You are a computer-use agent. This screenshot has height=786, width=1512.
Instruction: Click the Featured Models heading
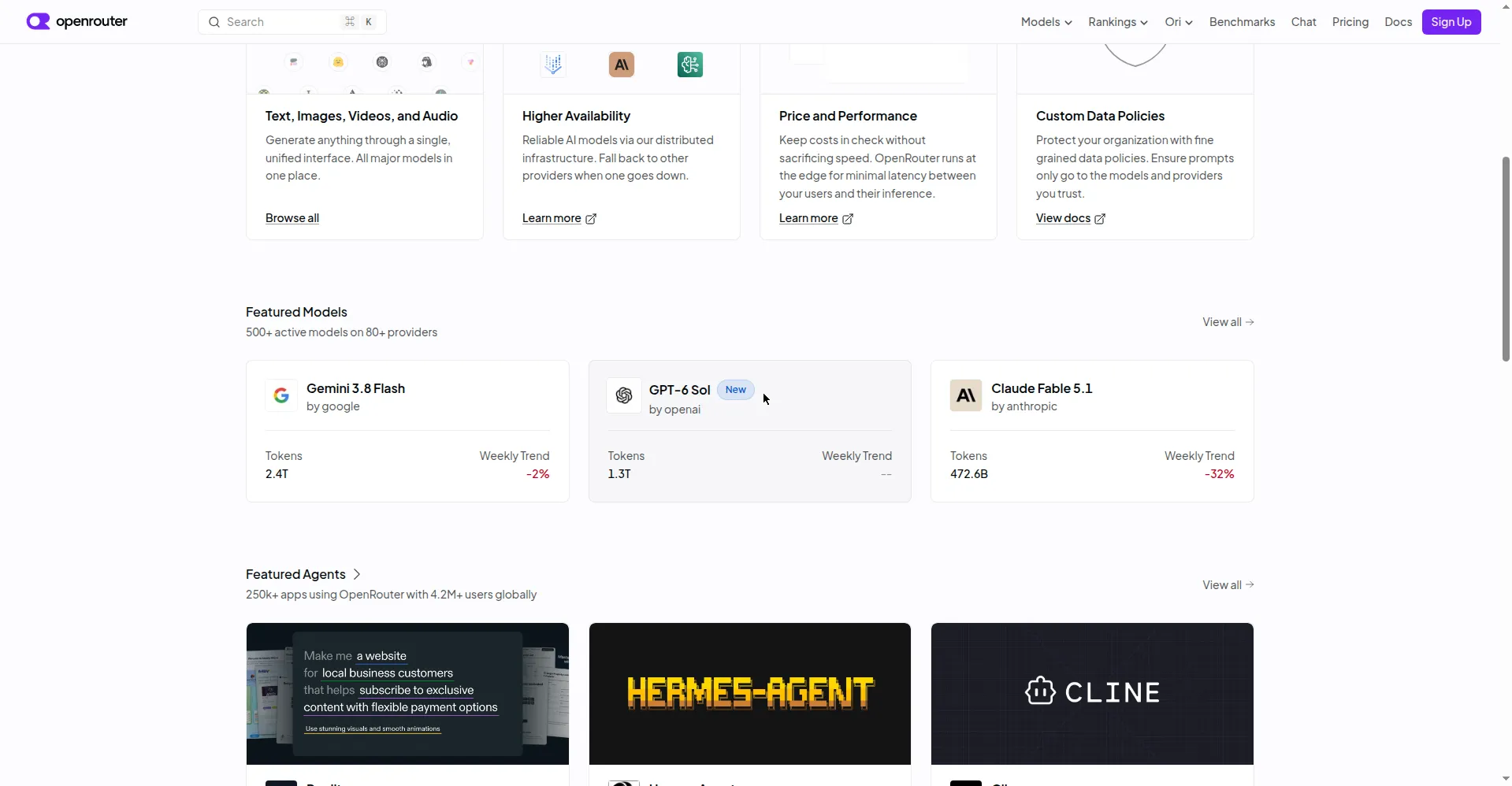pyautogui.click(x=296, y=312)
